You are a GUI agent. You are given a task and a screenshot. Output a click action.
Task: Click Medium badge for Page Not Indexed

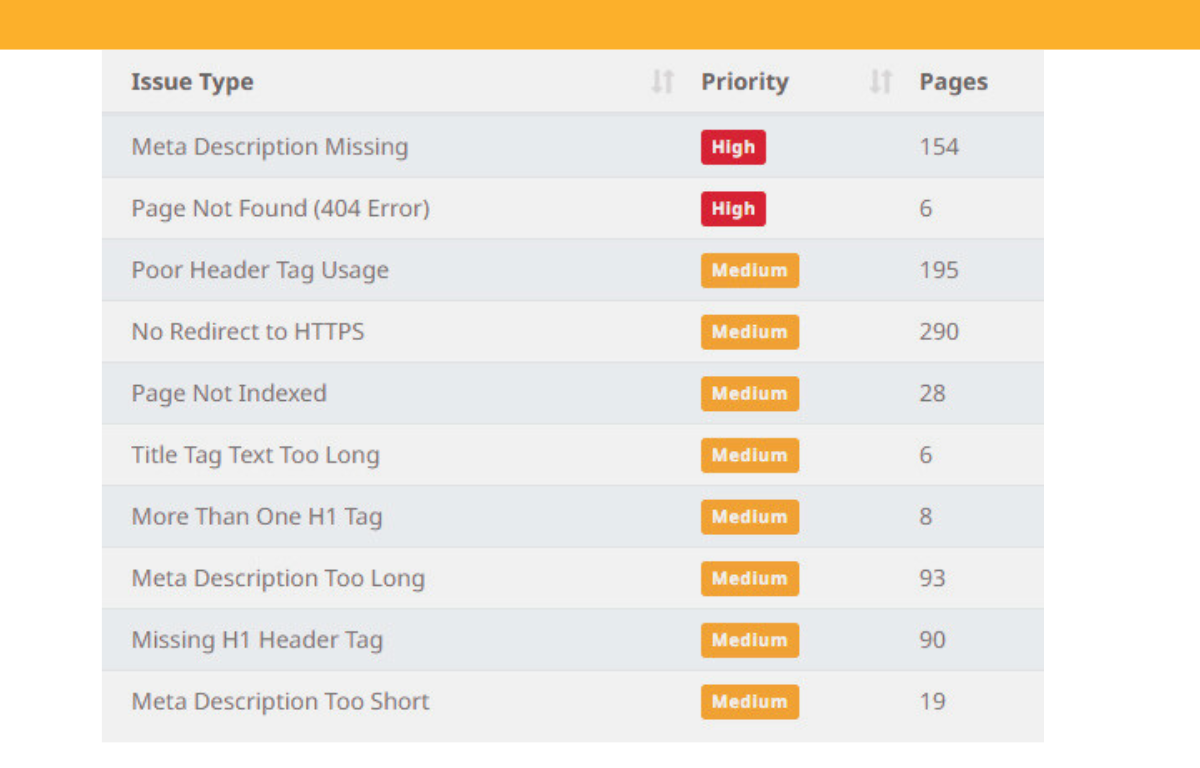[x=750, y=393]
